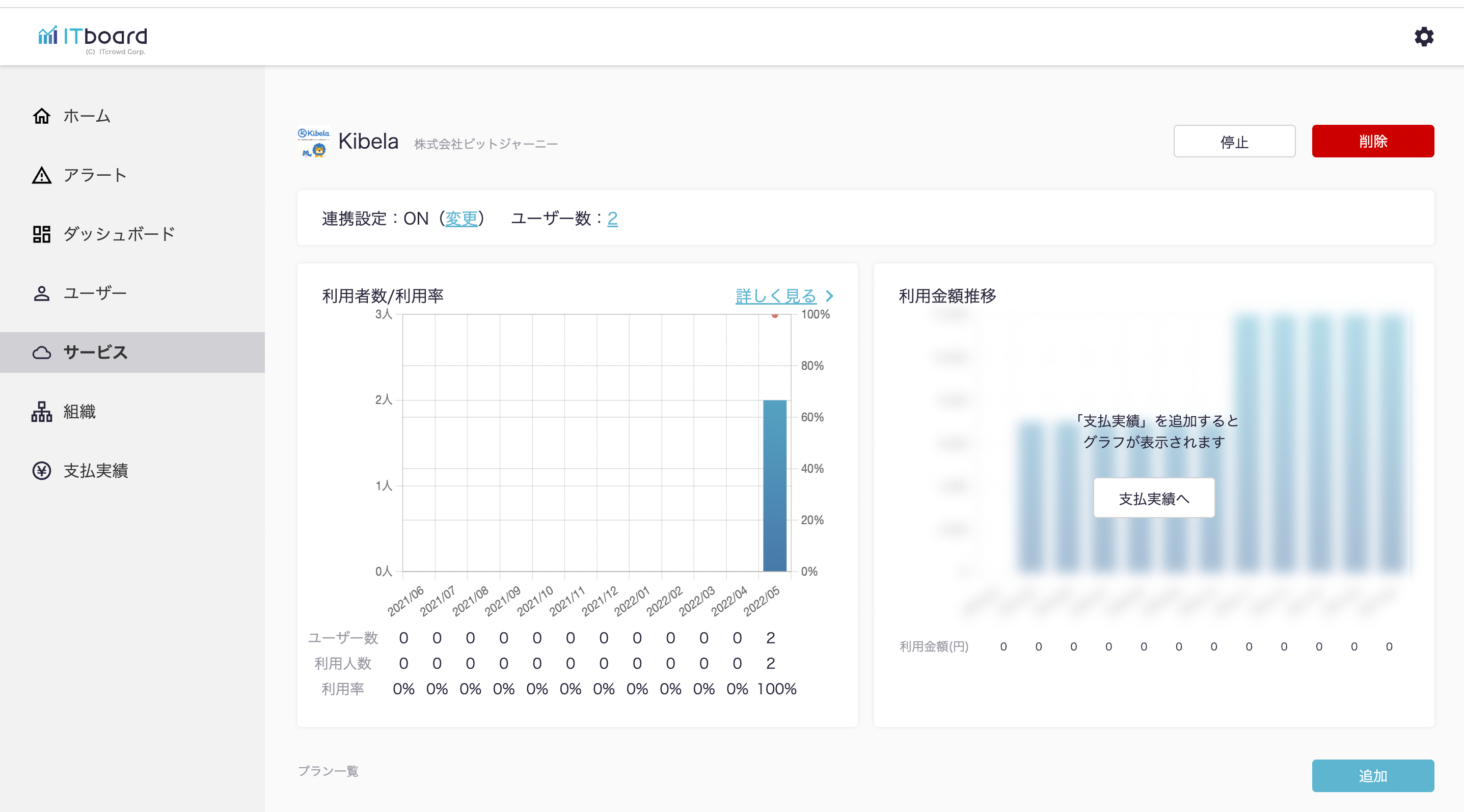This screenshot has width=1464, height=812.
Task: Open the 組織 menu entry
Action: 79,412
